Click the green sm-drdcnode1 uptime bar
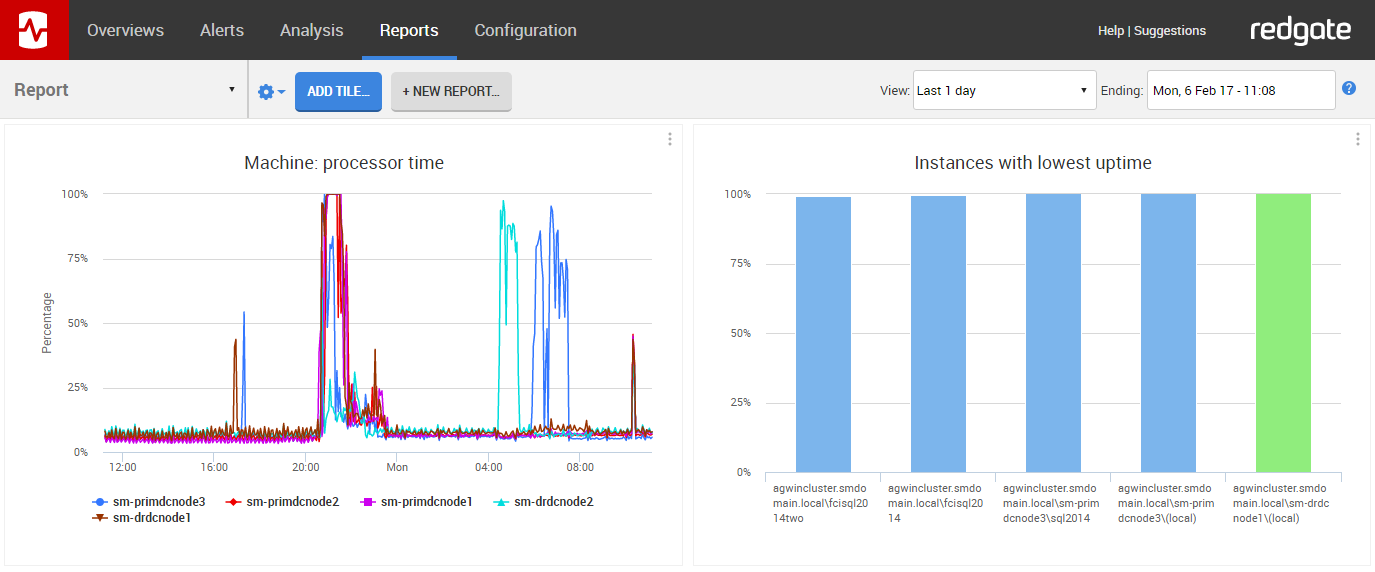The width and height of the screenshot is (1375, 572). (x=1283, y=332)
